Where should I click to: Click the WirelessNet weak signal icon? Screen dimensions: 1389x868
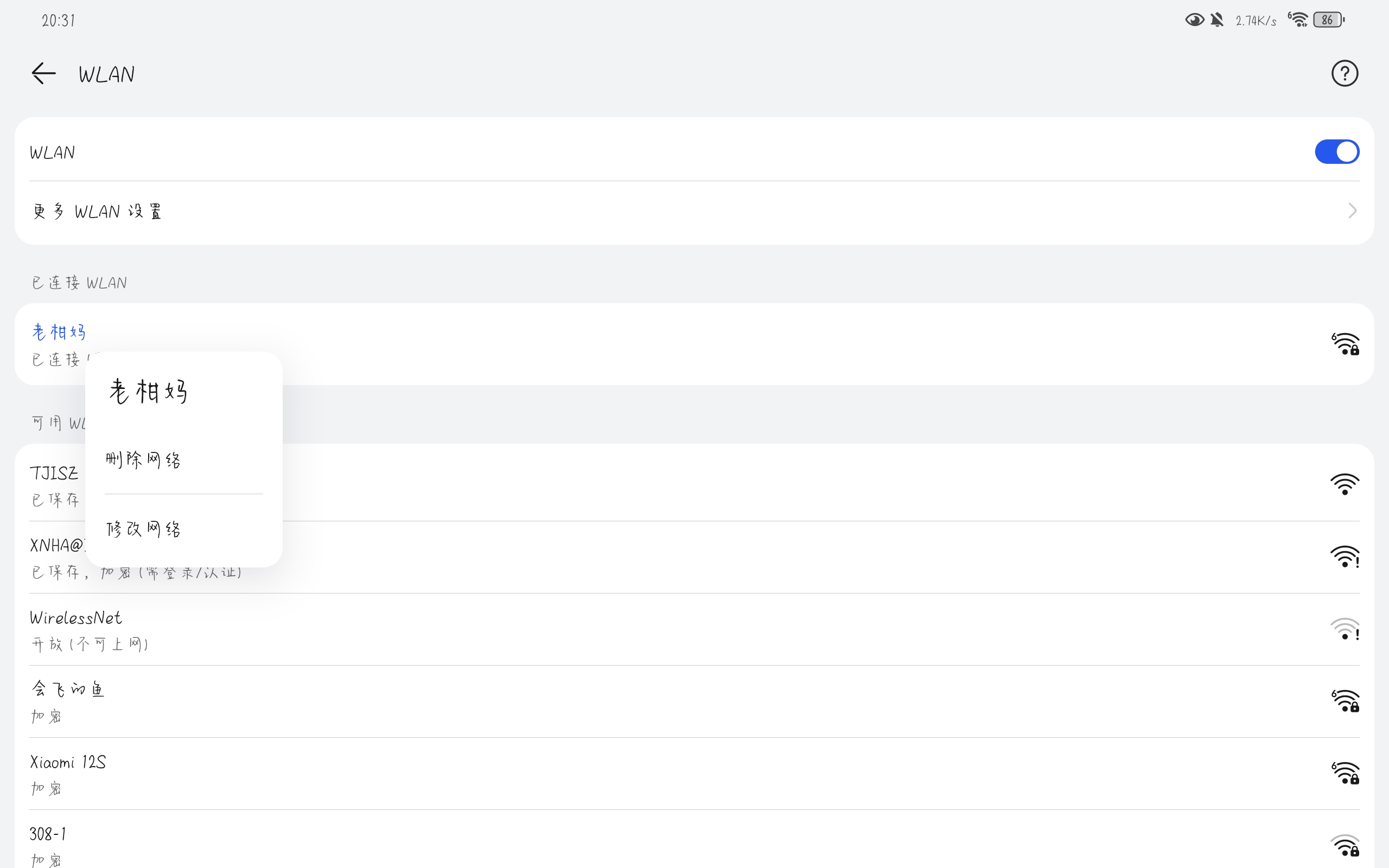coord(1345,629)
